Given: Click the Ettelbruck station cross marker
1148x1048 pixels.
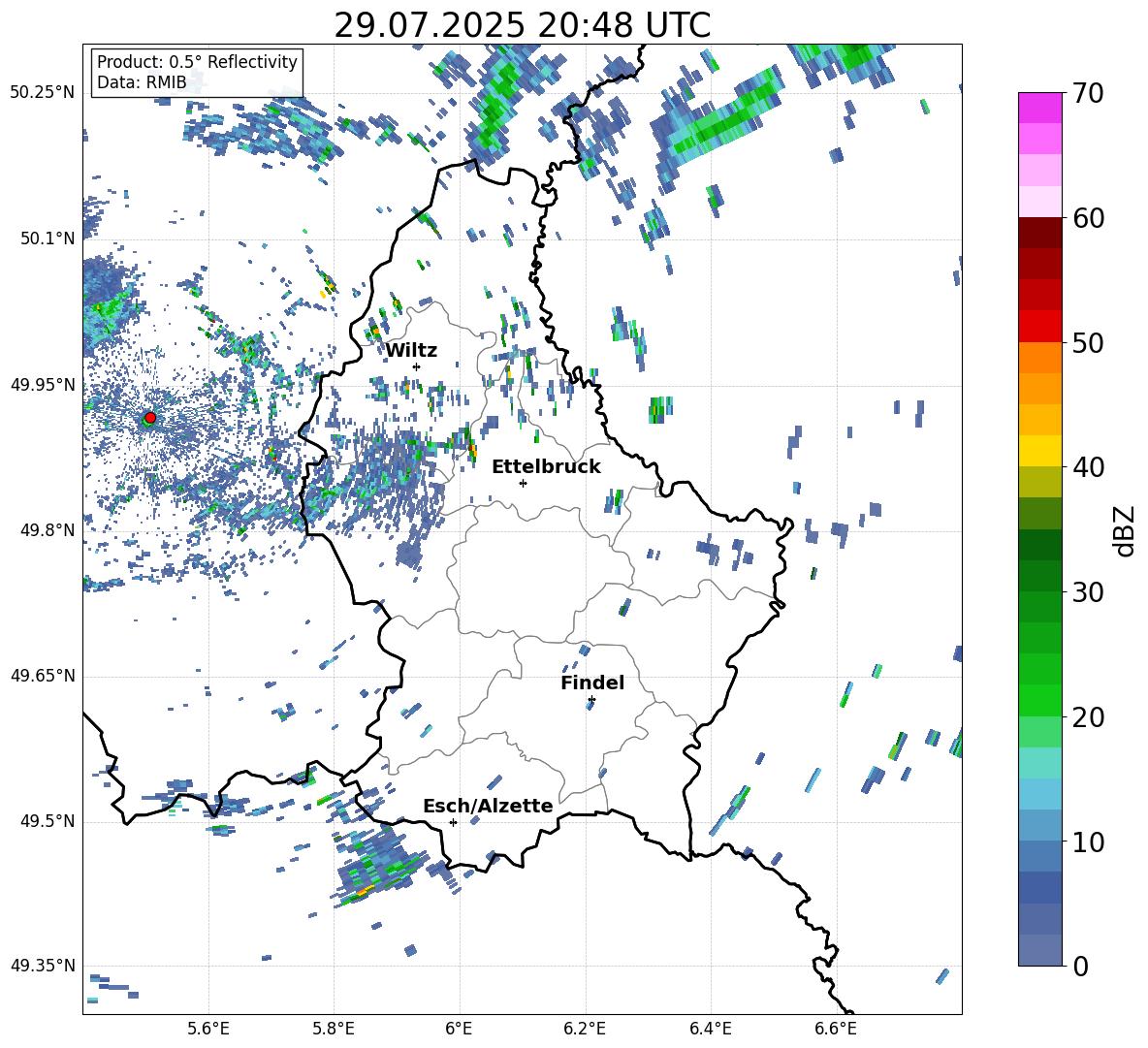Looking at the screenshot, I should point(523,483).
